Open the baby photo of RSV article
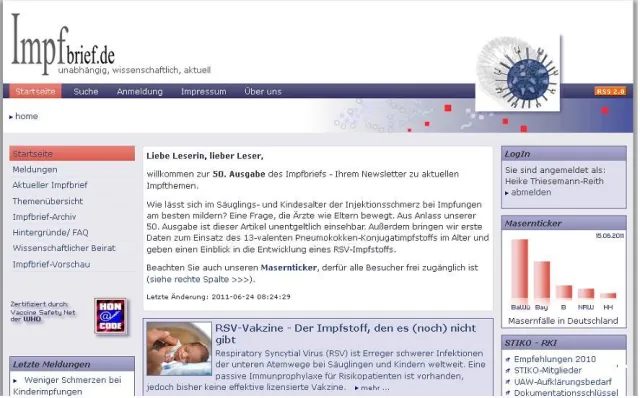The height and width of the screenshot is (398, 640). pos(179,349)
